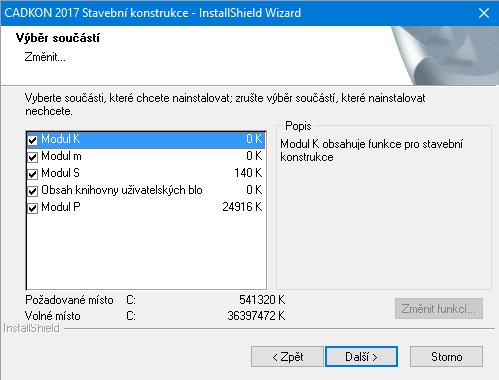Toggle Obsah knihovny uživatelských blo checkbox

(x=32, y=191)
